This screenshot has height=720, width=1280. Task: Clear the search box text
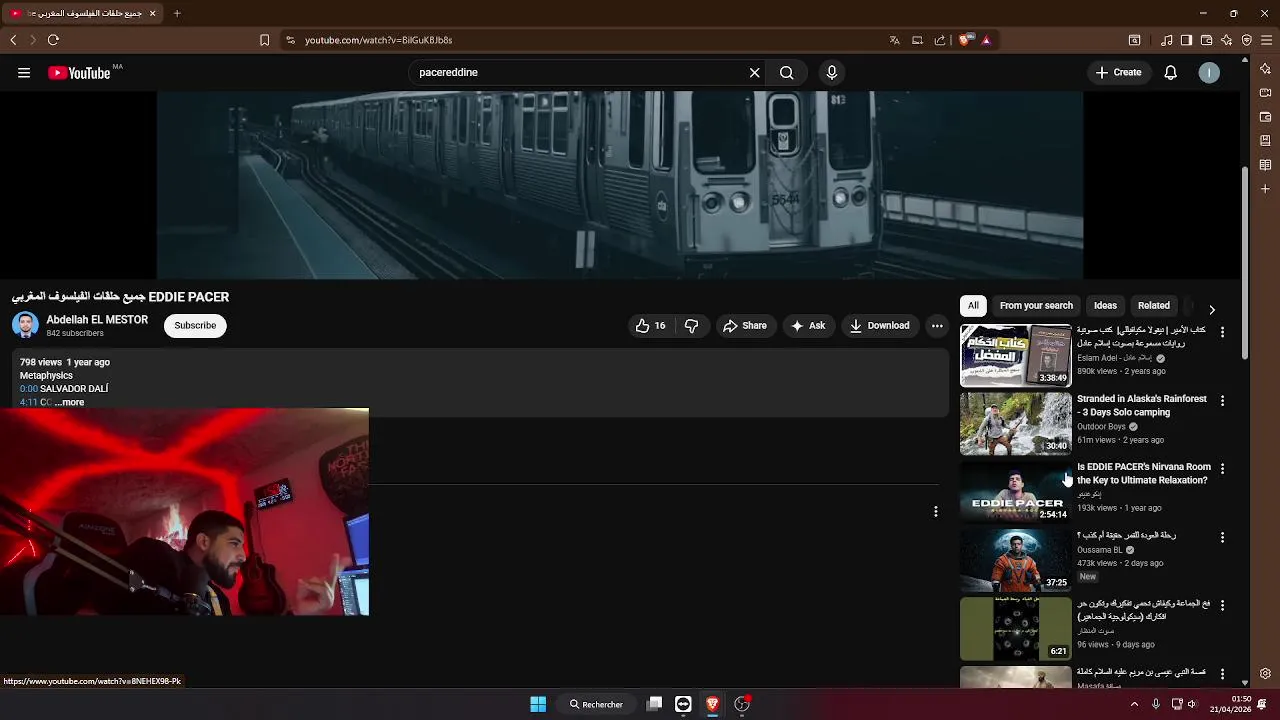tap(755, 72)
